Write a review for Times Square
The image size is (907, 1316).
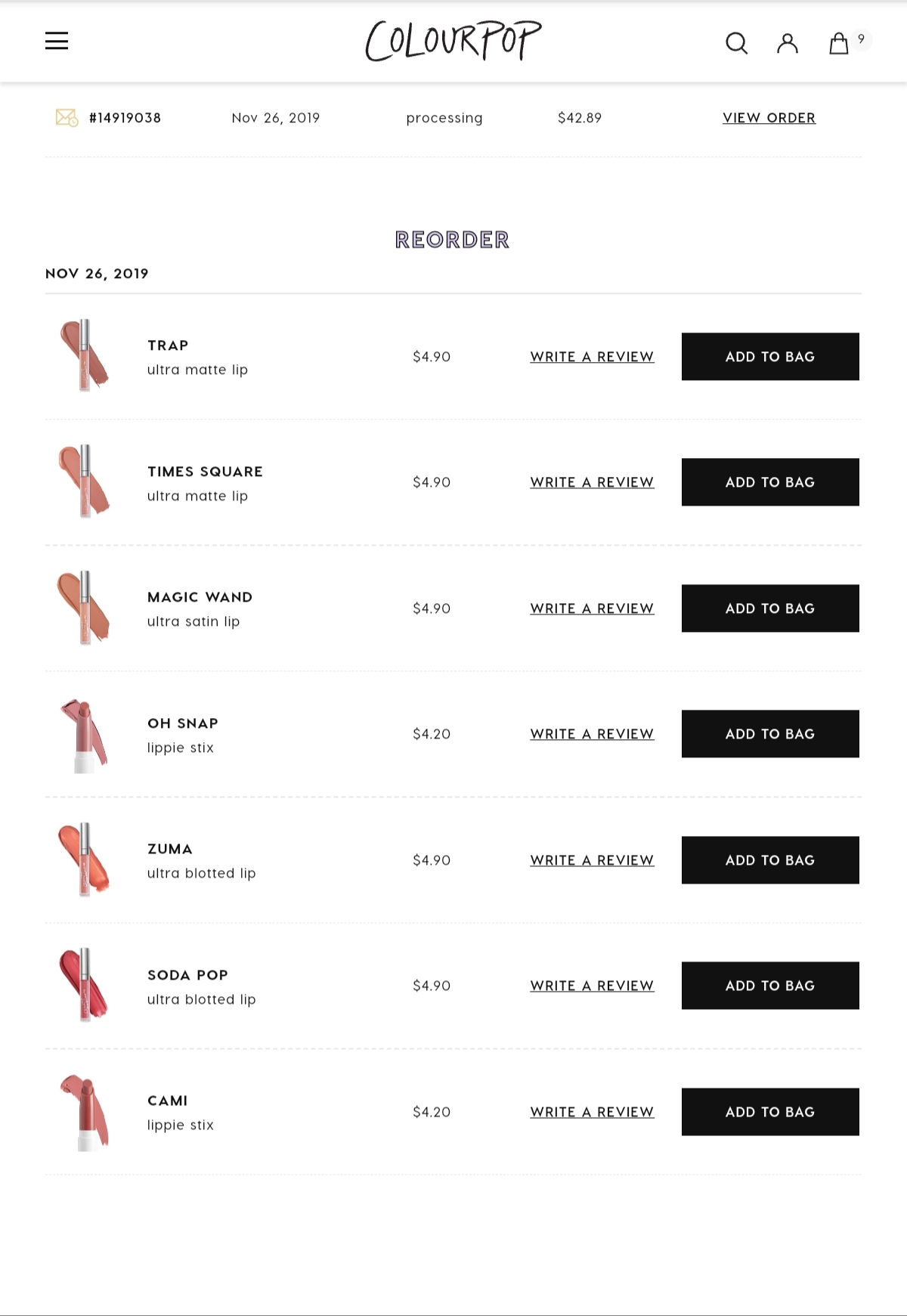click(592, 482)
